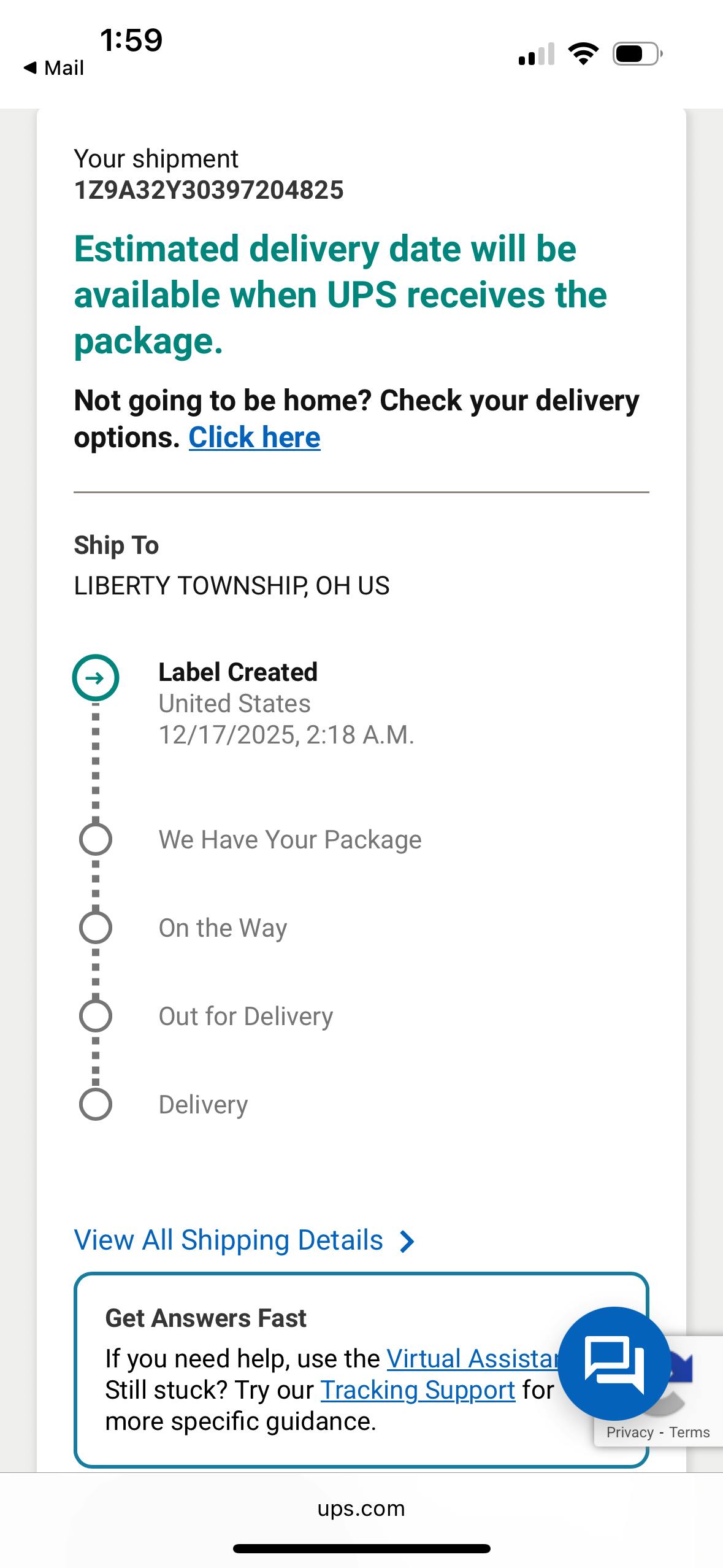The height and width of the screenshot is (1568, 723).
Task: Tap the Delivery step circle
Action: [96, 1104]
